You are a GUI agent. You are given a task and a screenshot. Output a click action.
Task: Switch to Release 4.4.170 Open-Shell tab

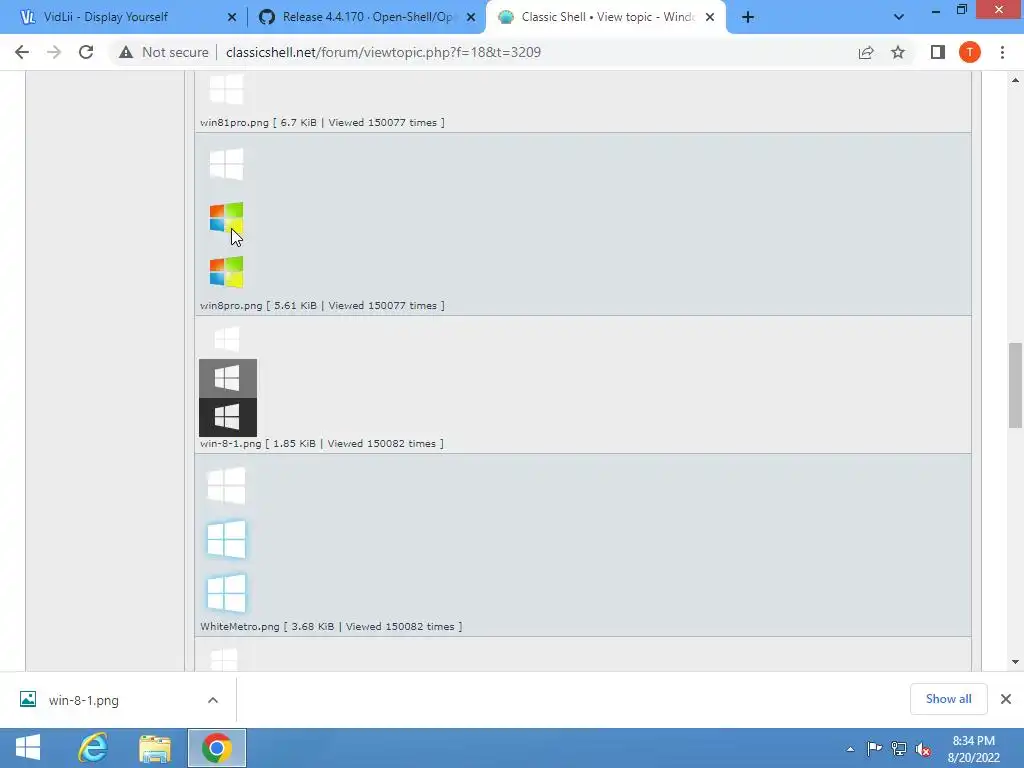(368, 17)
